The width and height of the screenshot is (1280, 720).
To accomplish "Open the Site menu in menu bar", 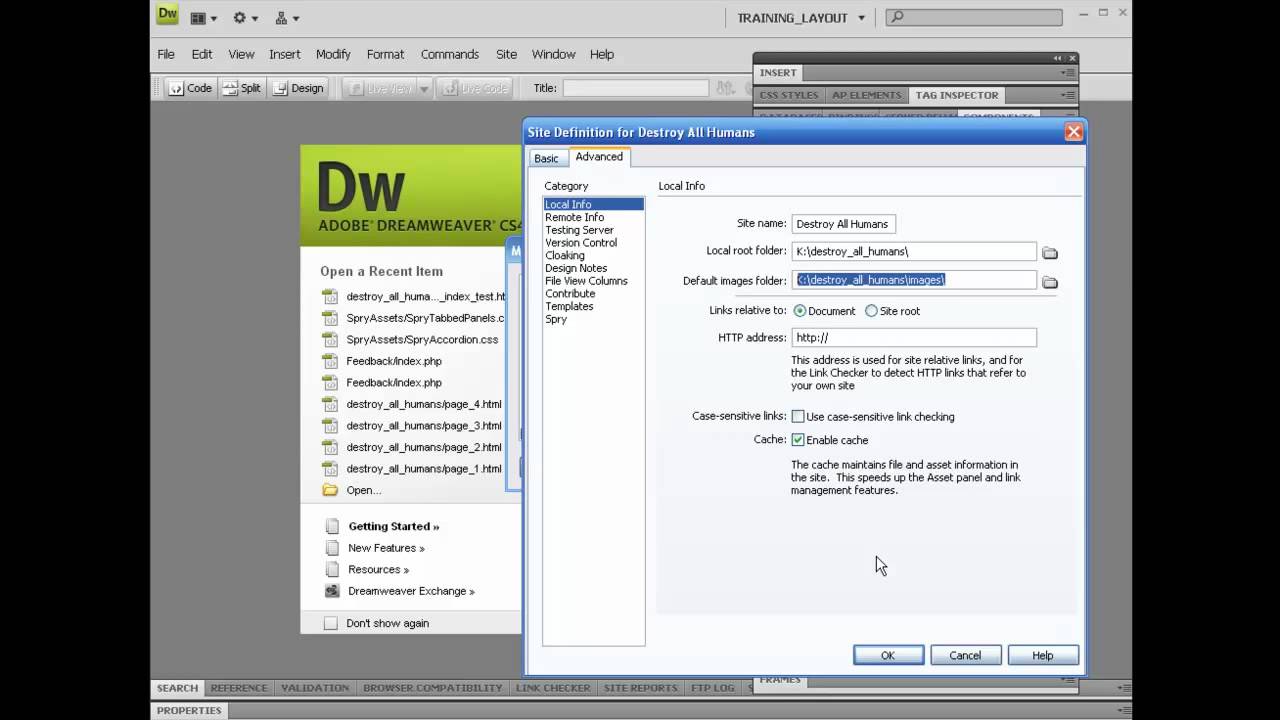I will (x=506, y=54).
